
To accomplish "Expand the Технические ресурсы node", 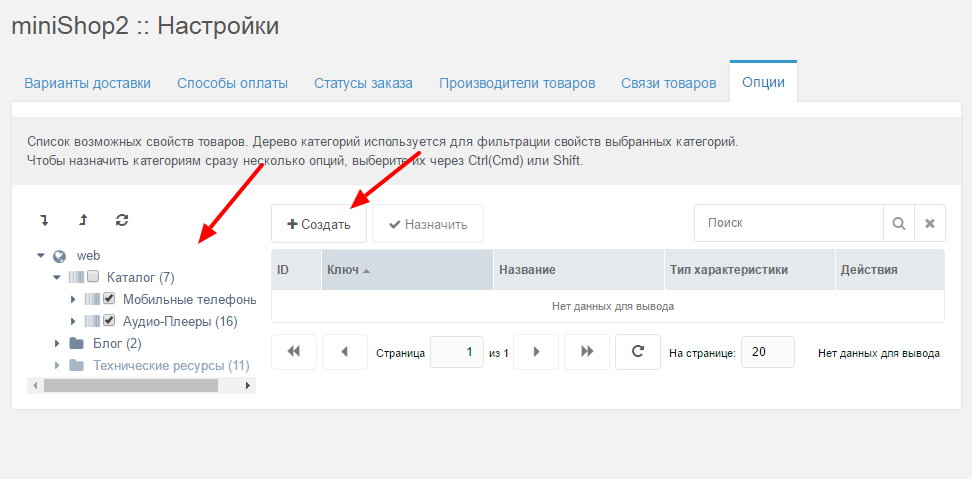I will tap(57, 366).
